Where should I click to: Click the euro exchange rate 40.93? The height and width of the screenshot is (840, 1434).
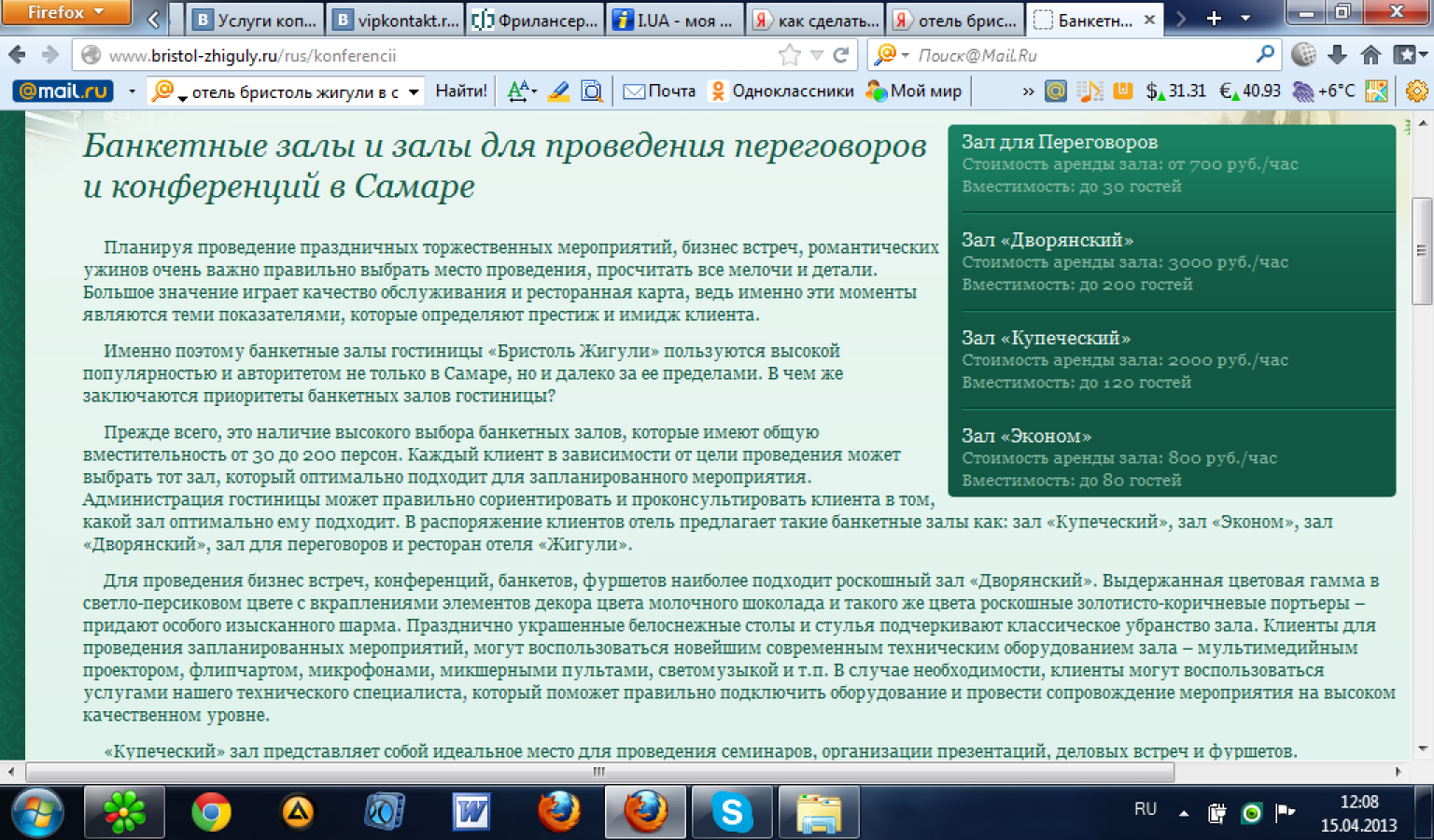pos(1250,91)
